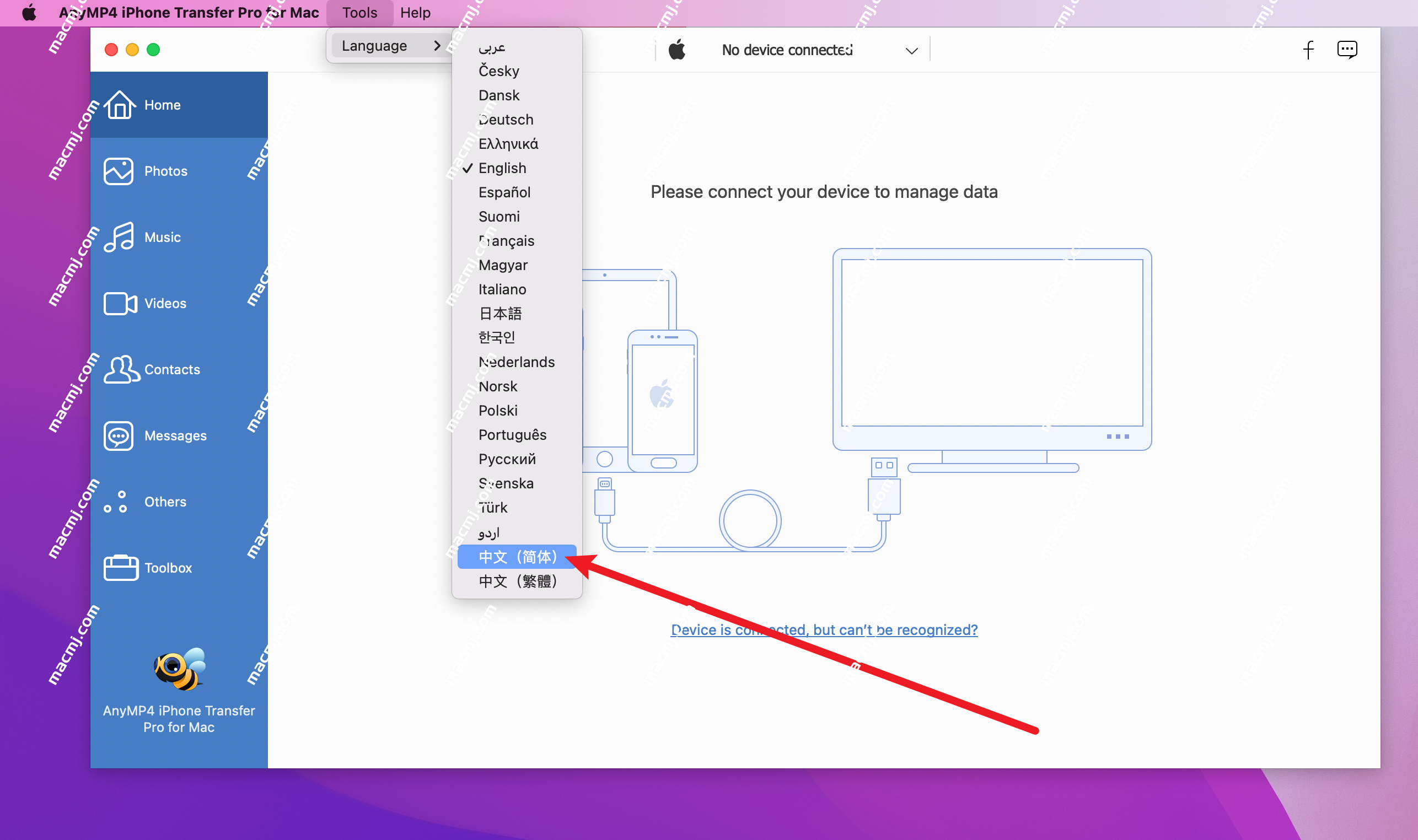Click the Photos label in sidebar
The width and height of the screenshot is (1418, 840).
(x=166, y=171)
